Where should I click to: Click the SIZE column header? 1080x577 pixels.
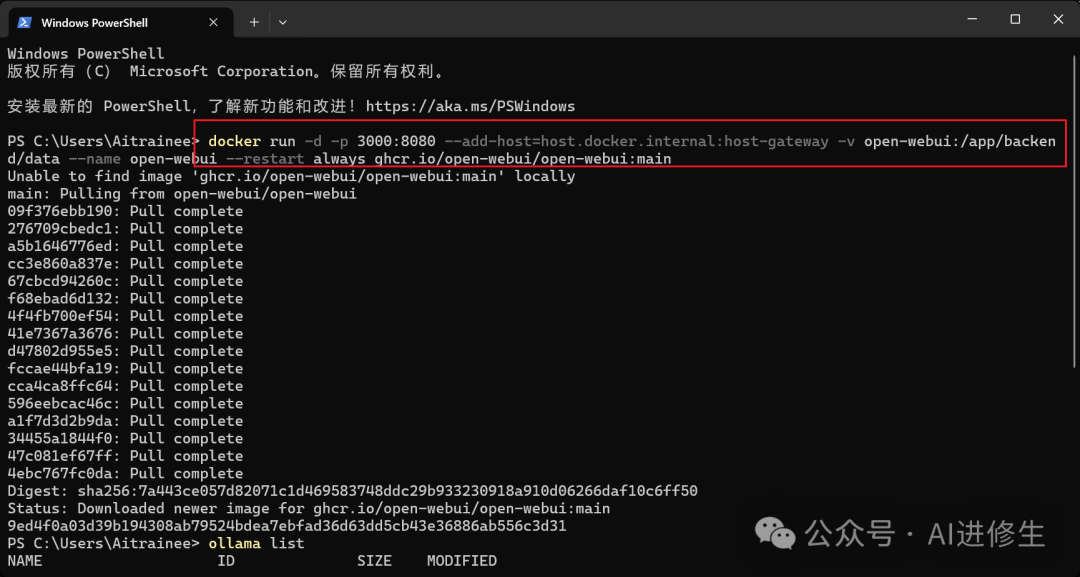[x=374, y=560]
